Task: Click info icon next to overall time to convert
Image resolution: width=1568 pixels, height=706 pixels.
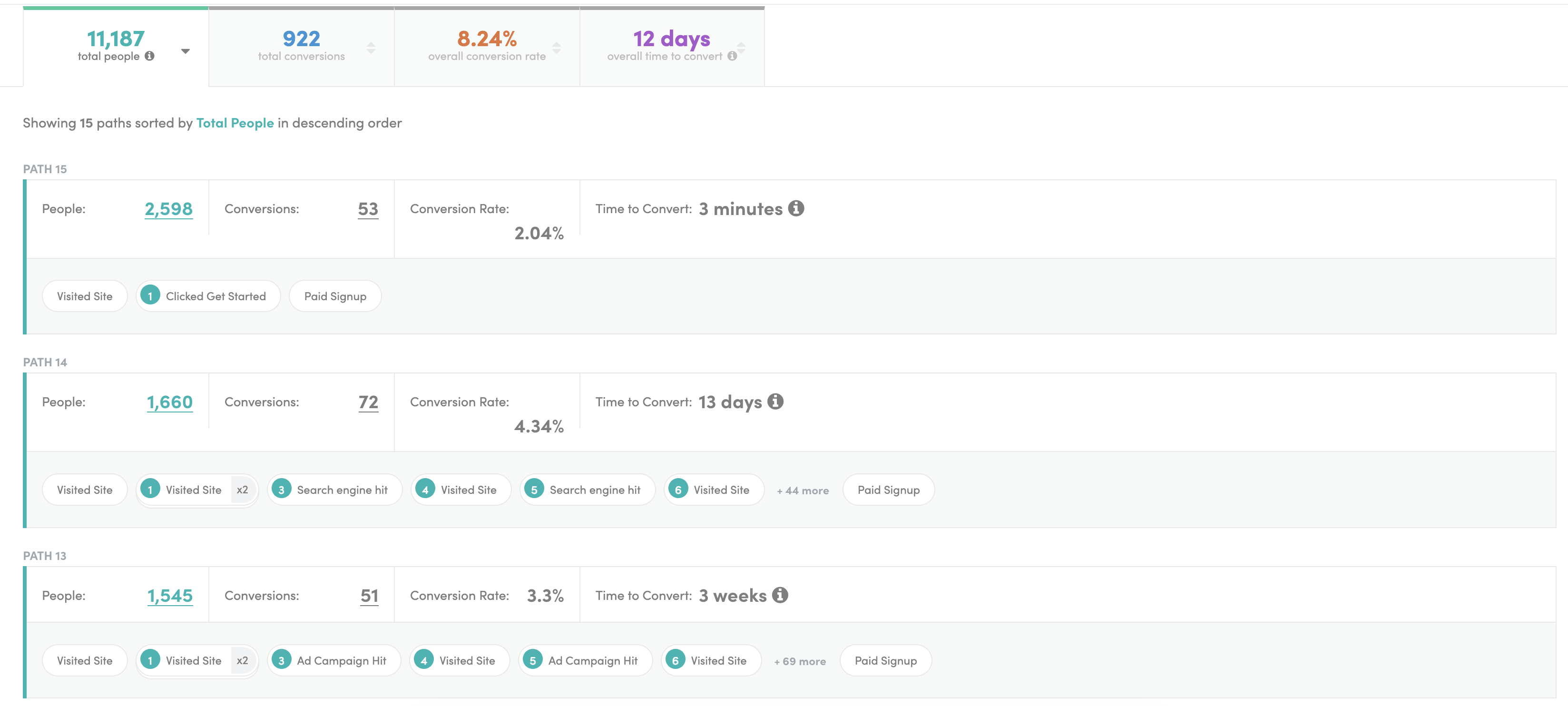Action: [732, 56]
